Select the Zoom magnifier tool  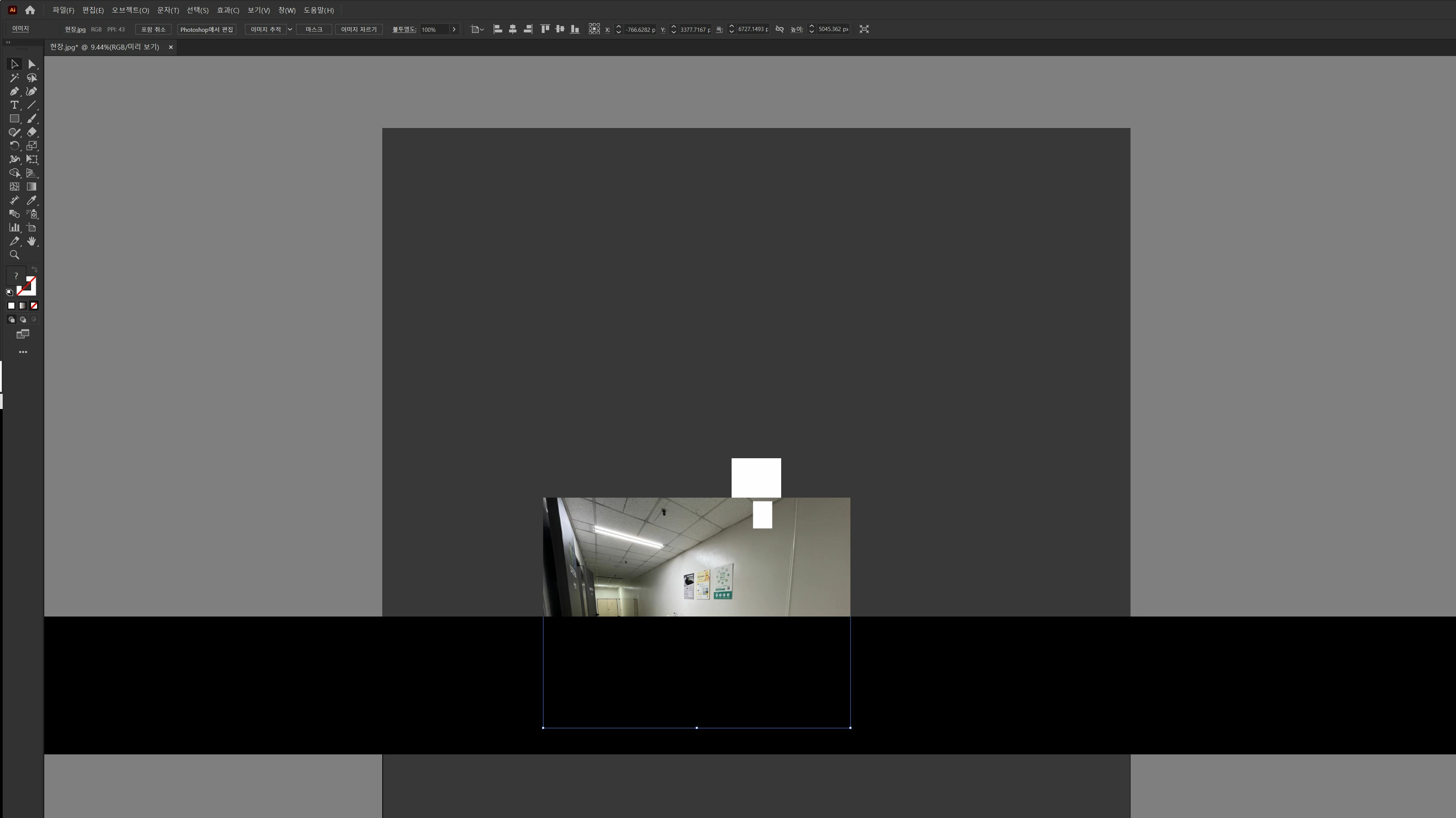coord(14,255)
